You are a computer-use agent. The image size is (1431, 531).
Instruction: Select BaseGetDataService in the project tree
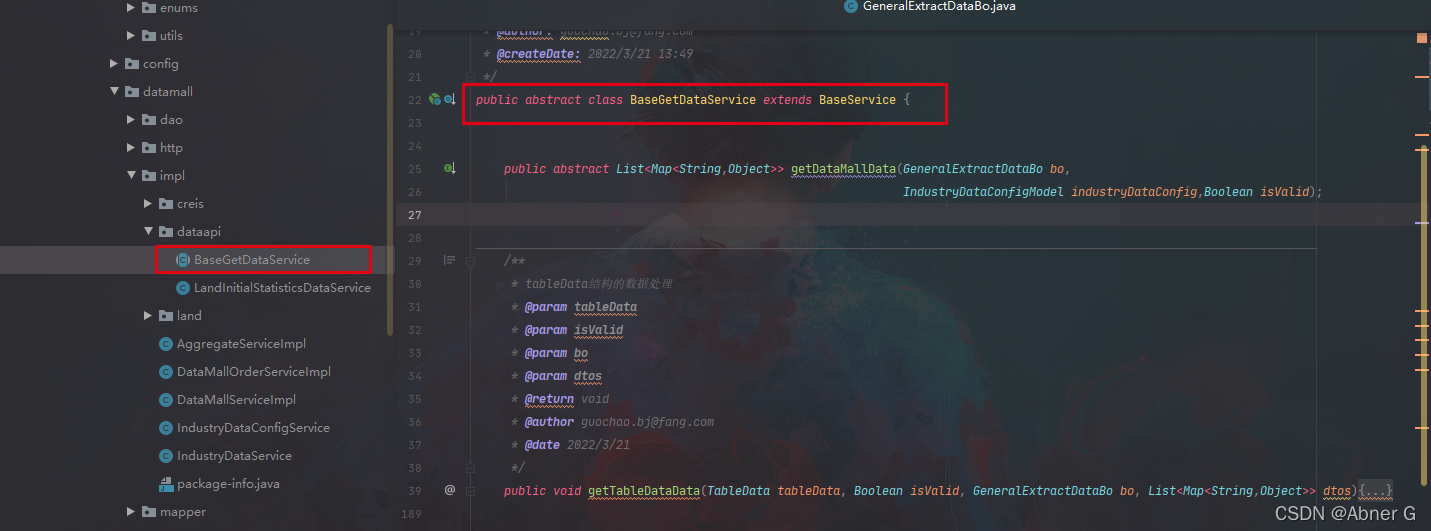pyautogui.click(x=252, y=260)
